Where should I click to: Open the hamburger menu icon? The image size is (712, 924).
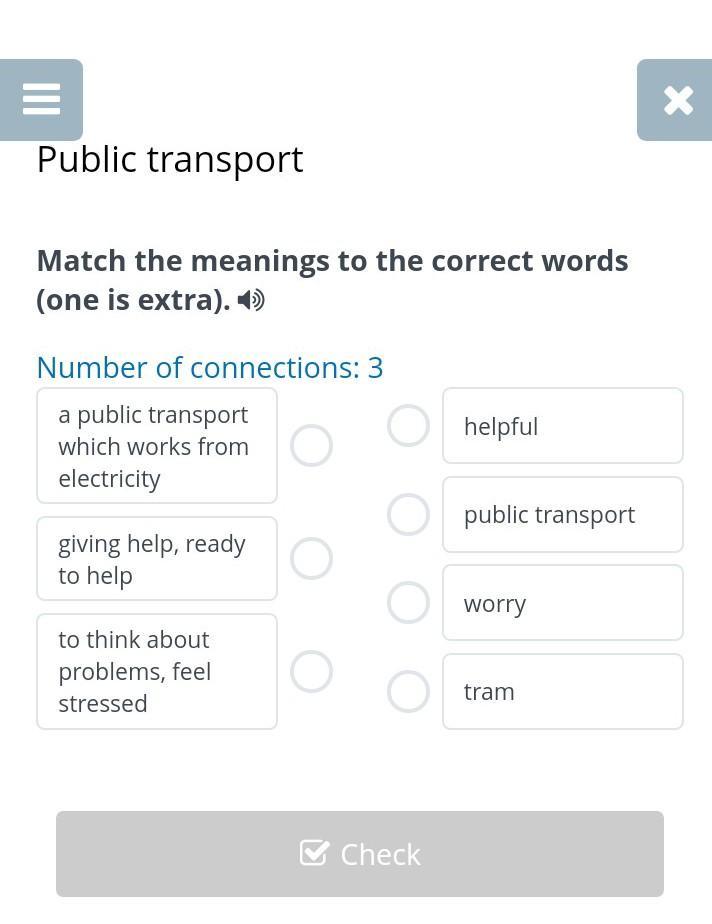pos(41,100)
